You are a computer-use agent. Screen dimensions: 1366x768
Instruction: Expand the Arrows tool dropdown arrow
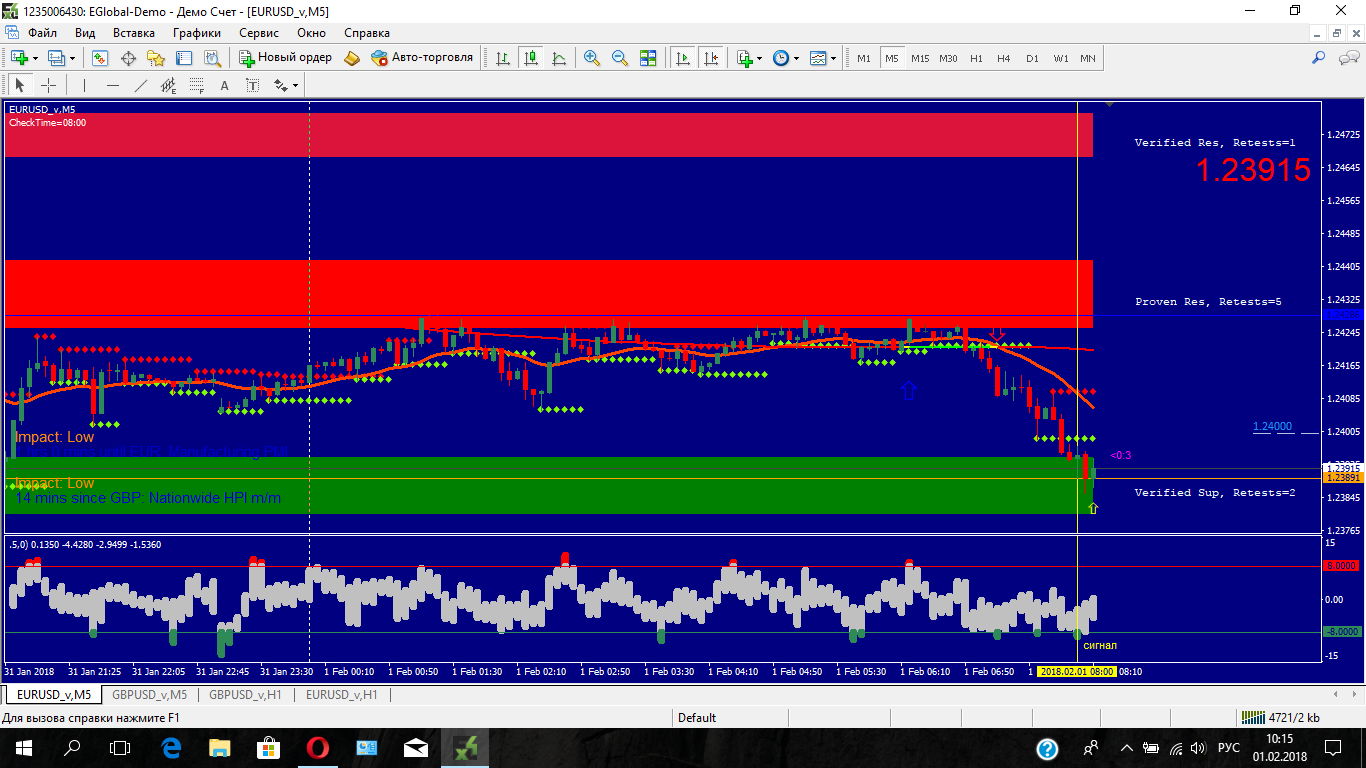pyautogui.click(x=296, y=85)
